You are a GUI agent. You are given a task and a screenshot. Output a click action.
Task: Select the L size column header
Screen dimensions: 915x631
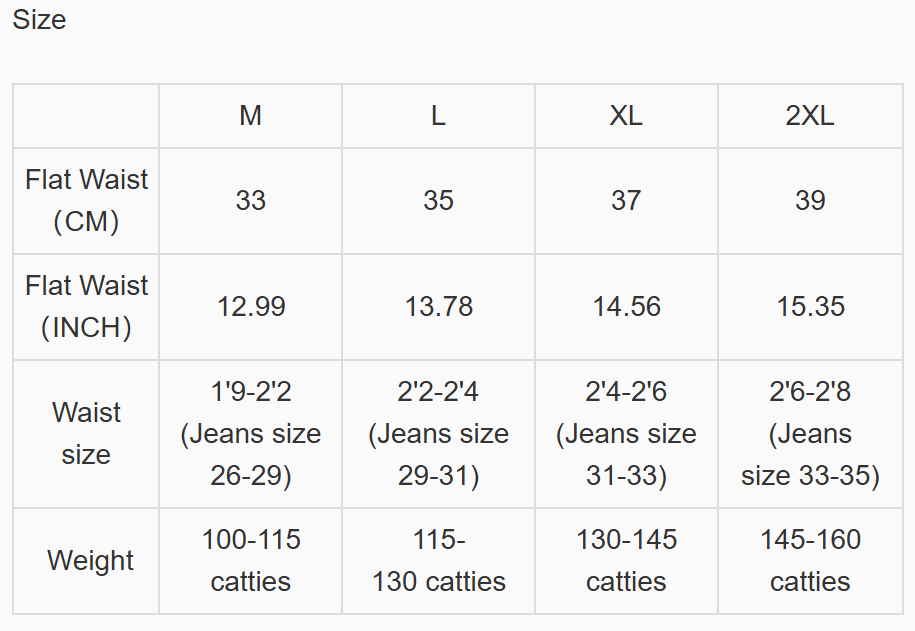point(438,116)
